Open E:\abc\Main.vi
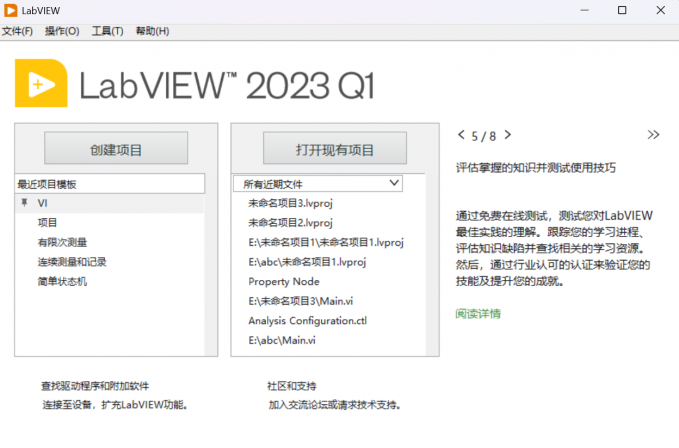This screenshot has width=679, height=448. 282,340
